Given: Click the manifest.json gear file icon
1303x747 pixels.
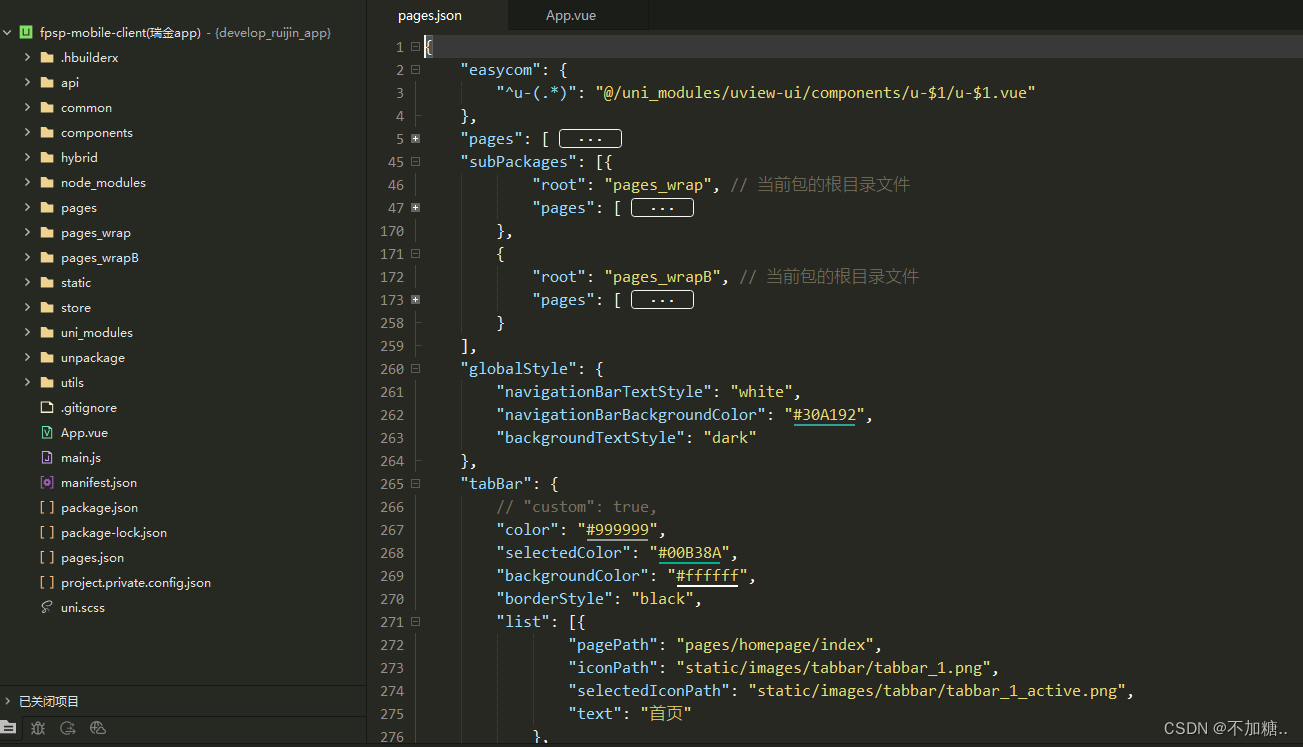Looking at the screenshot, I should pos(46,483).
